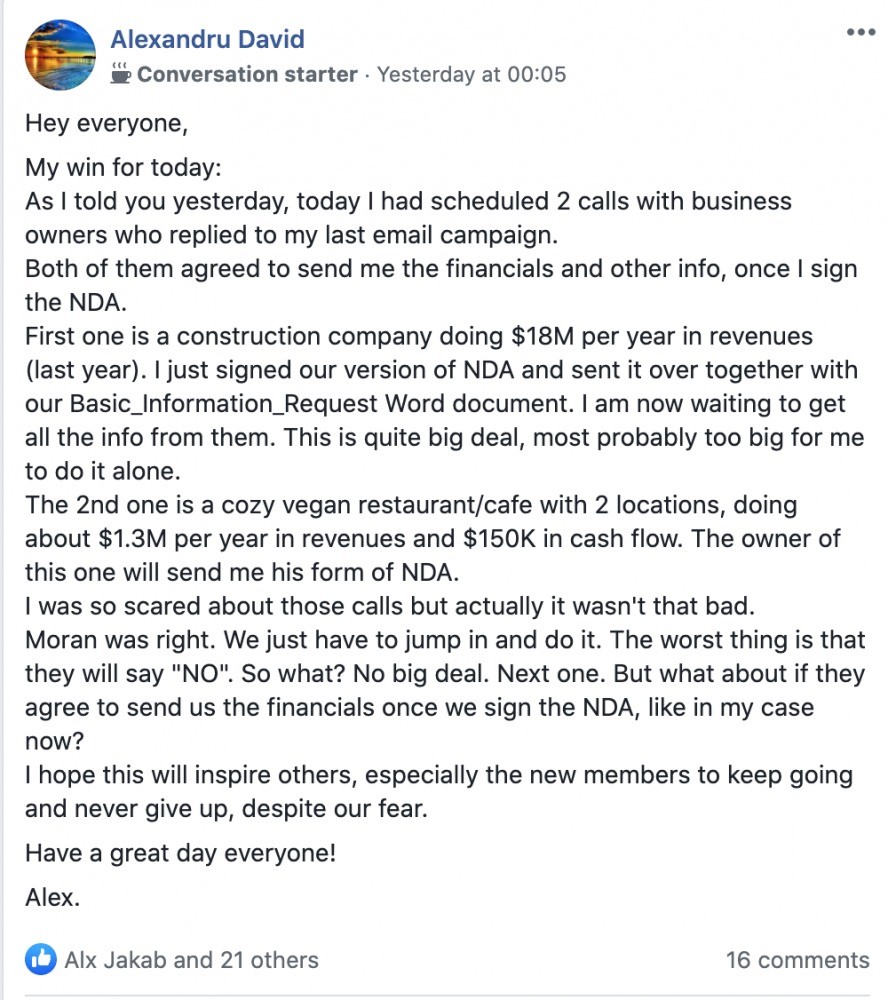The height and width of the screenshot is (1000, 888).
Task: Open the three-dot post options menu
Action: click(861, 32)
